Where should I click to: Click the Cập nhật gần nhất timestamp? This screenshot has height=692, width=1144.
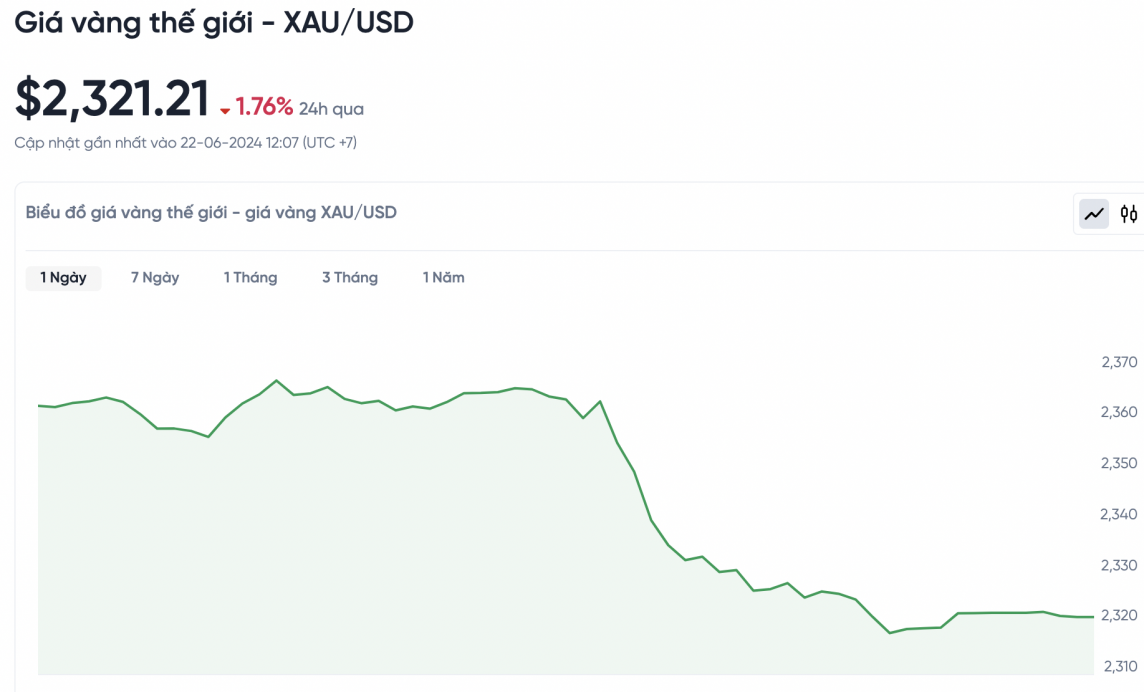(x=185, y=143)
